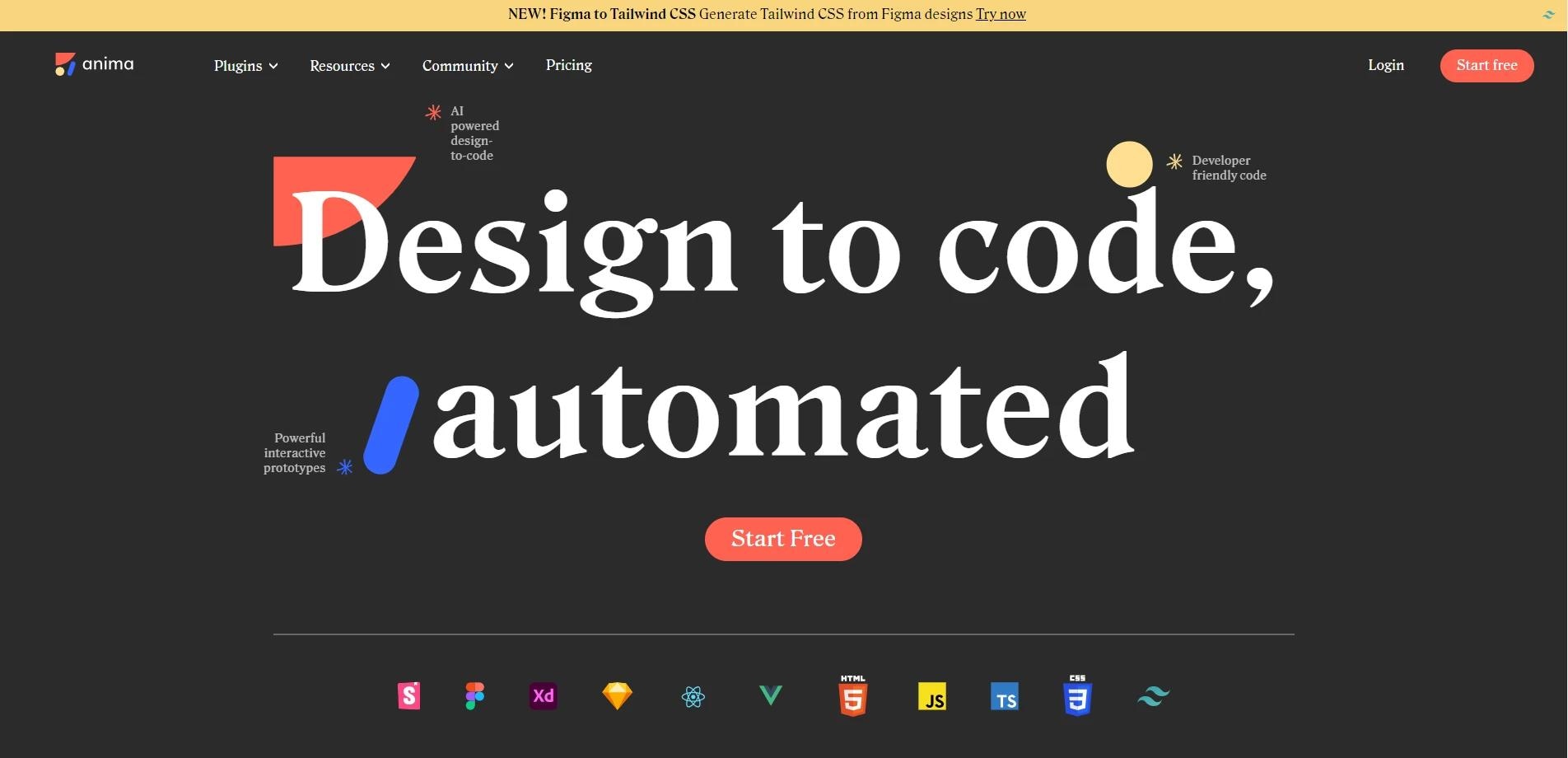The width and height of the screenshot is (1568, 758).
Task: Click the HTML5 shield icon
Action: [853, 695]
